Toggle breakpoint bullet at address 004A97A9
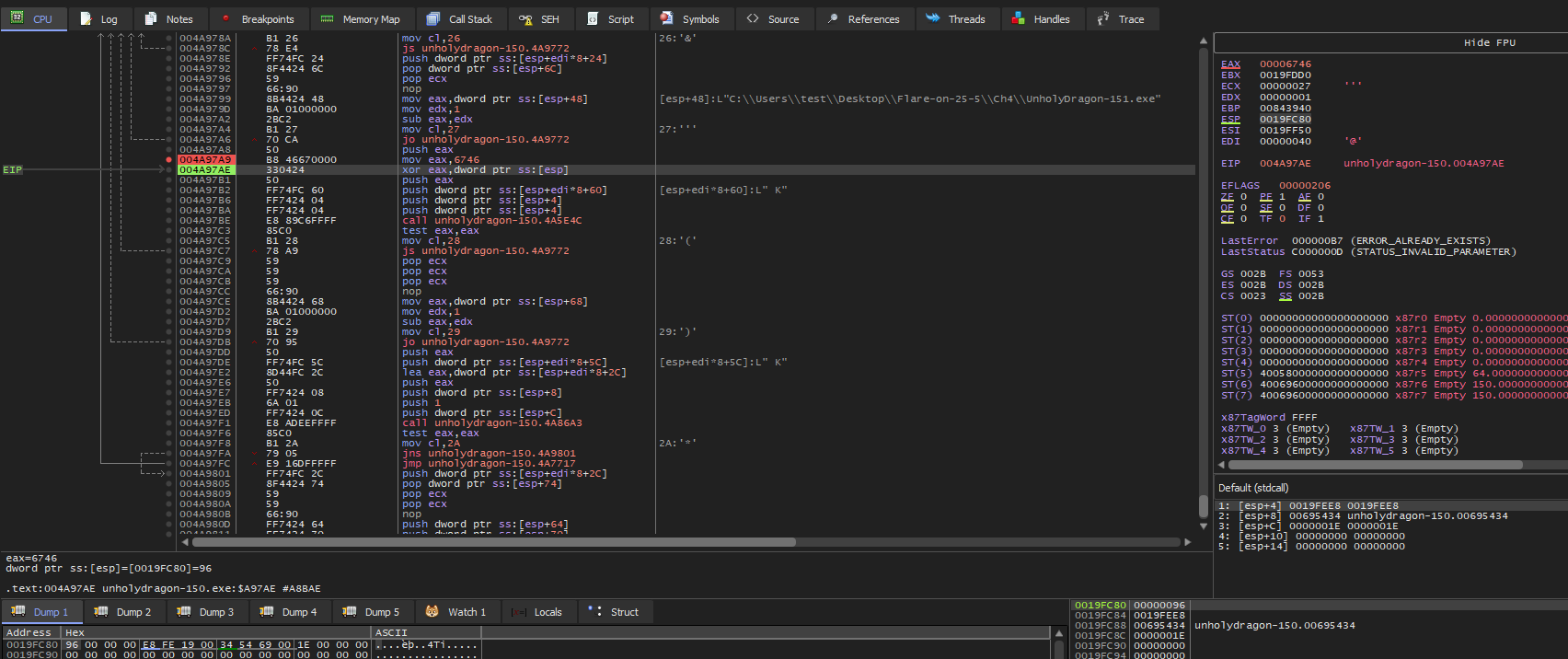 click(168, 160)
